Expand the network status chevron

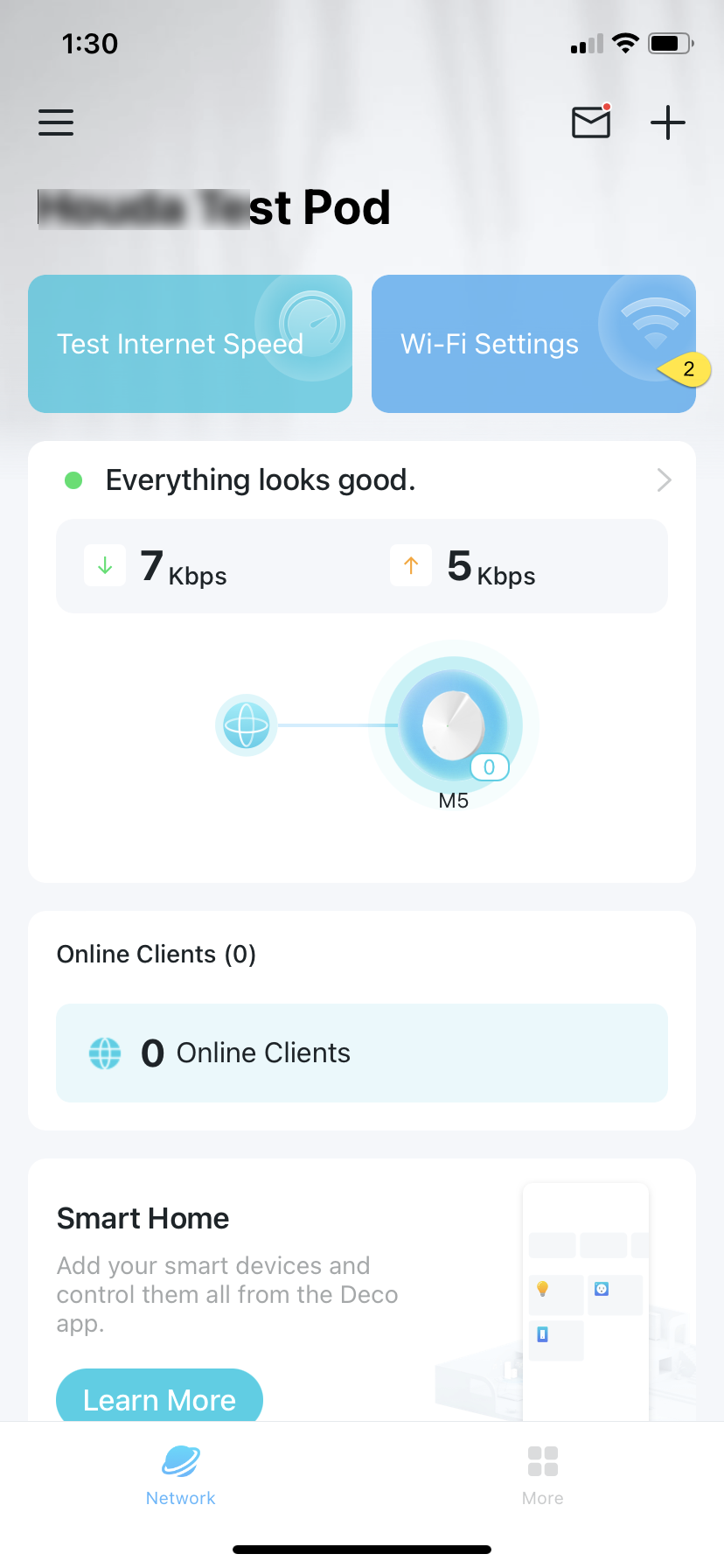point(664,479)
